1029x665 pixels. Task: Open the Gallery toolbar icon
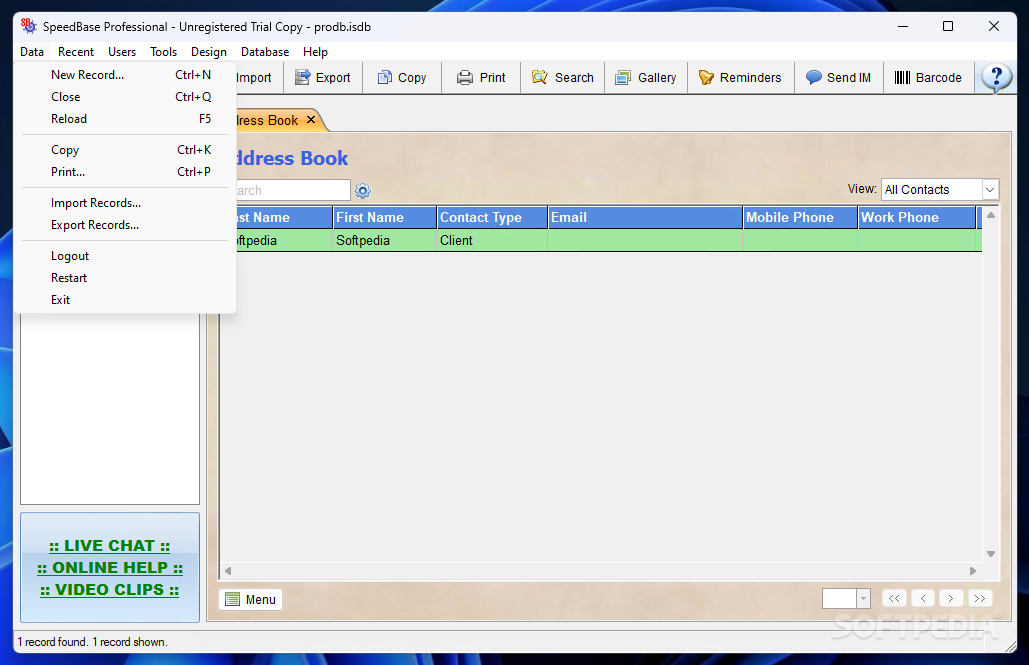pyautogui.click(x=623, y=77)
